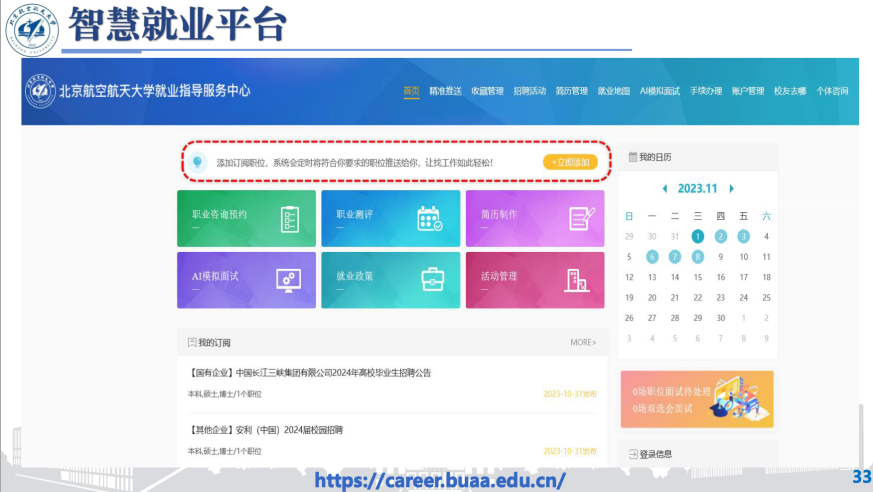
Task: Open the 职业咨询预约 checklist icon tile
Action: pyautogui.click(x=290, y=218)
